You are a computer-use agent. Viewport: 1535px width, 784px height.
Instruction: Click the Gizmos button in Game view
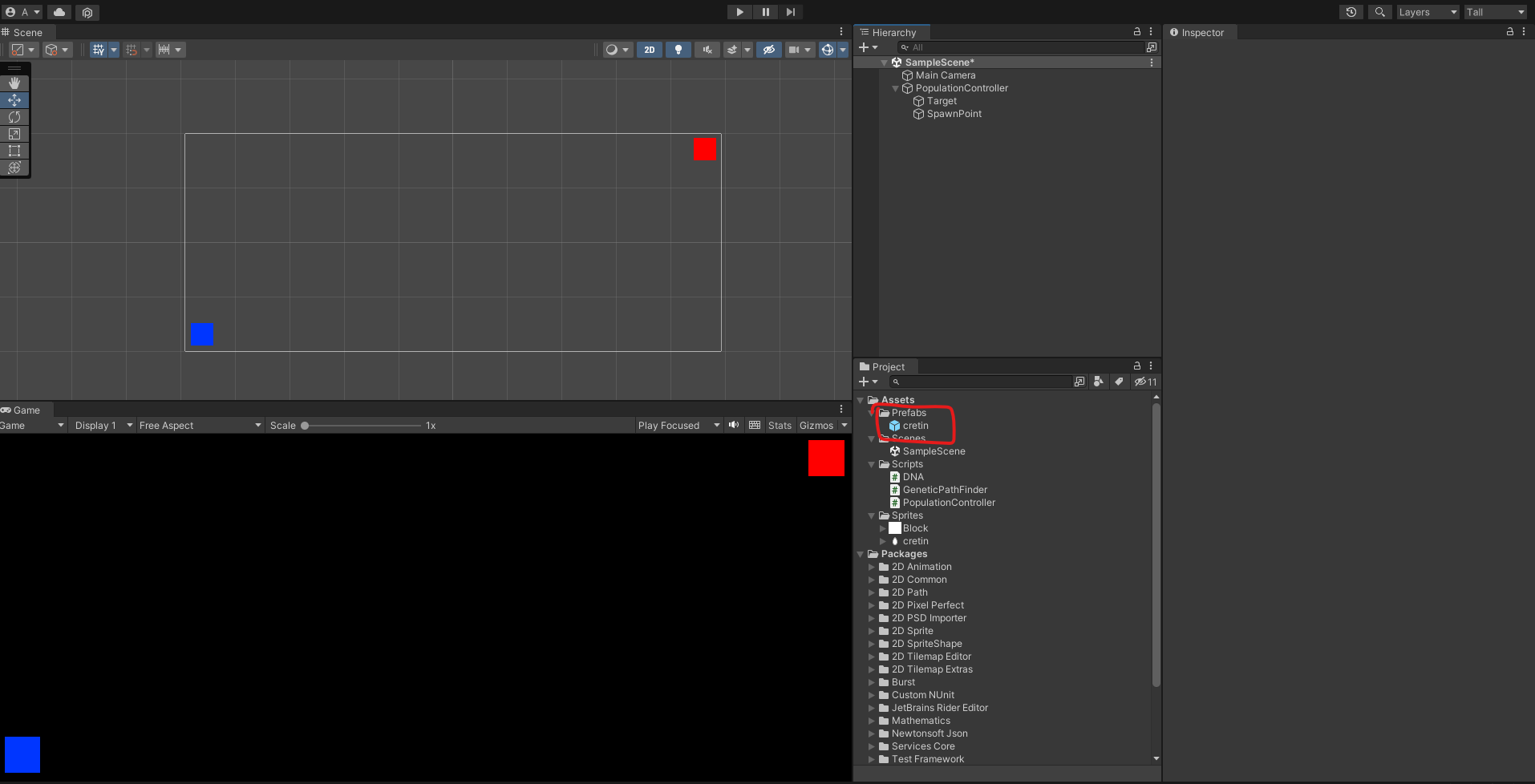pos(816,426)
